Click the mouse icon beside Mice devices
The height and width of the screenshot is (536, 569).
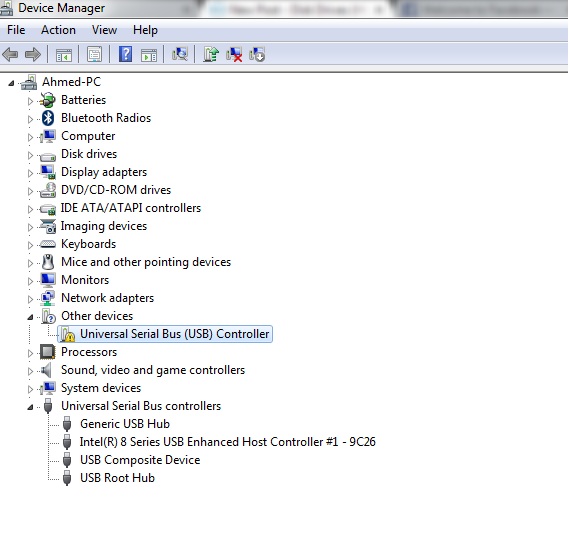point(48,262)
